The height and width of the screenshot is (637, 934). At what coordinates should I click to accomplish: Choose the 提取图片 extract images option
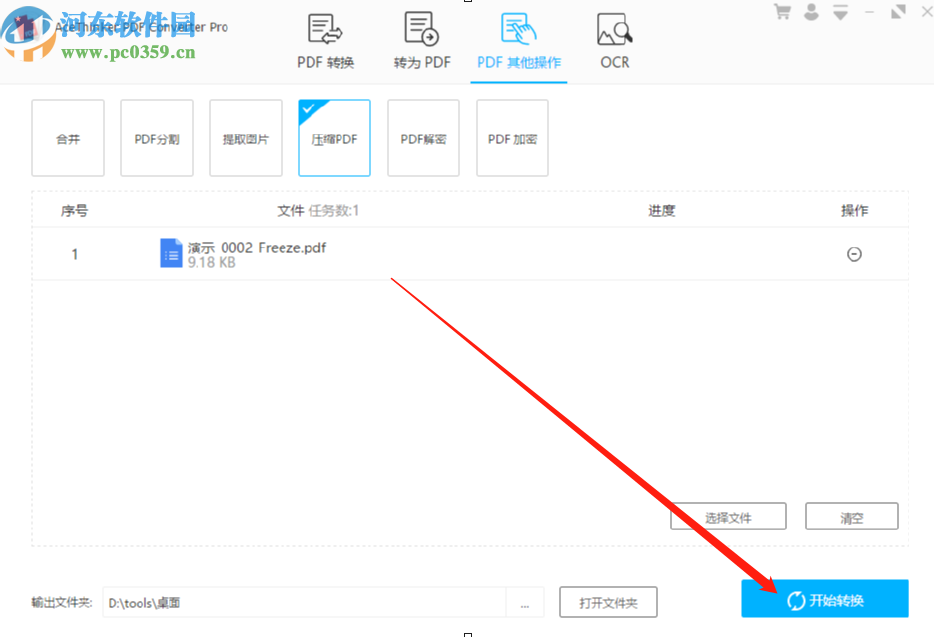pos(245,138)
